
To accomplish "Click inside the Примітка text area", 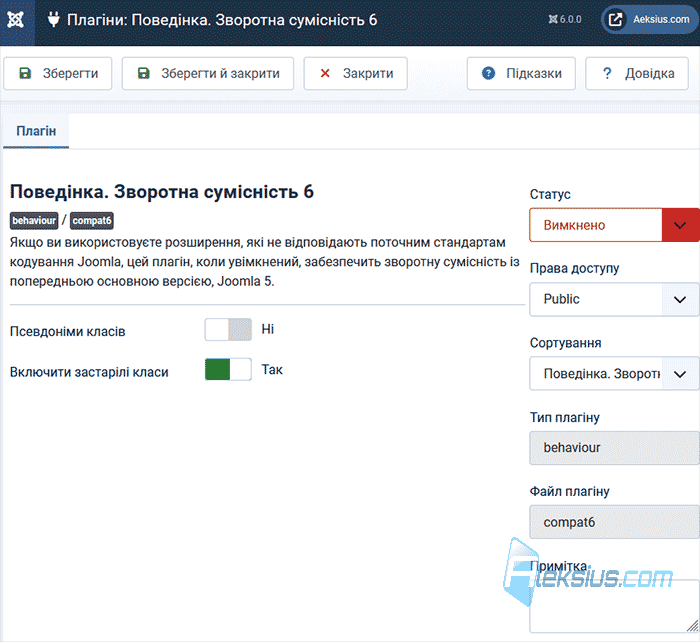I will 614,606.
